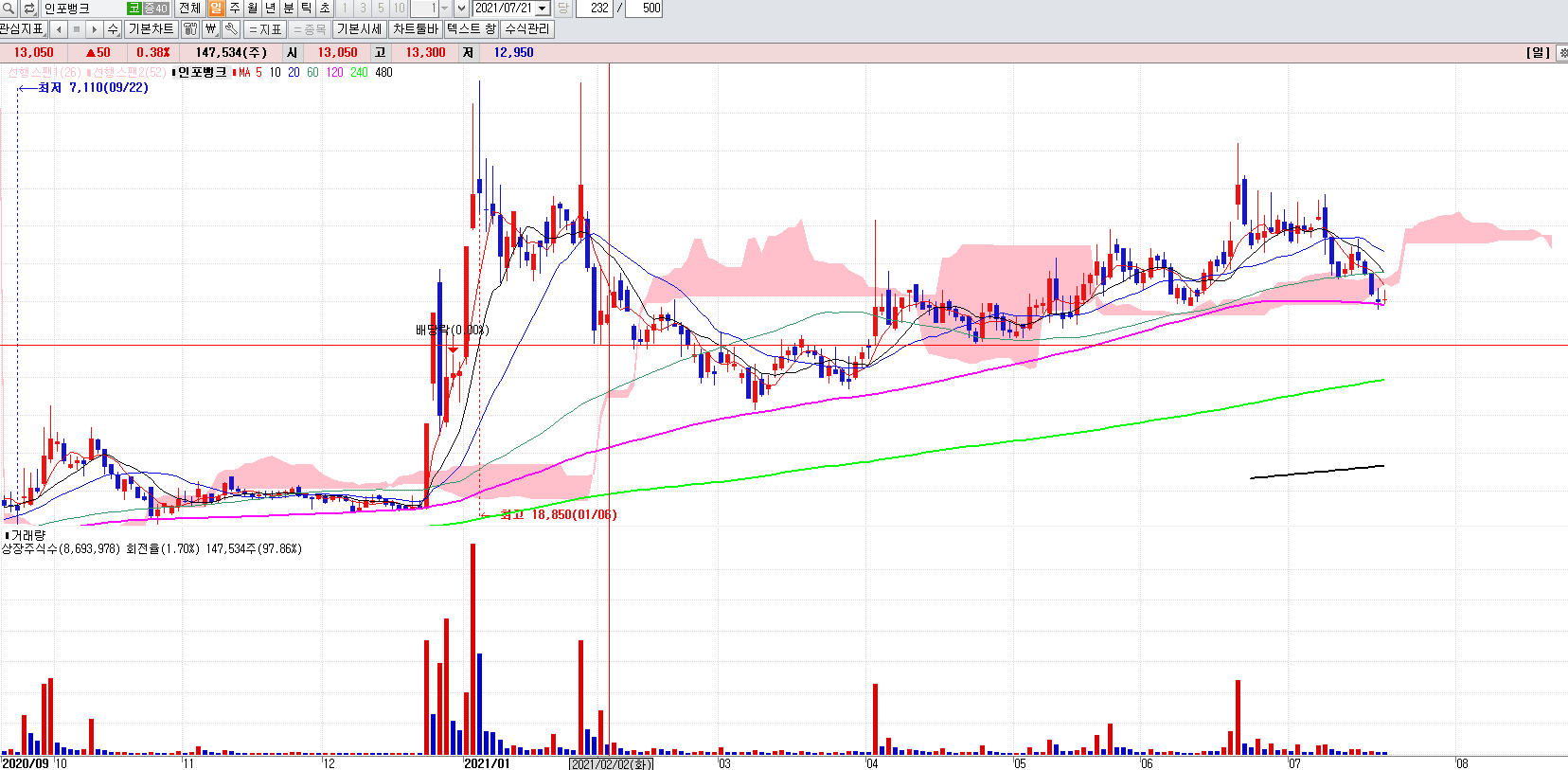Select the 일 daily period
1568x770 pixels.
pyautogui.click(x=217, y=8)
